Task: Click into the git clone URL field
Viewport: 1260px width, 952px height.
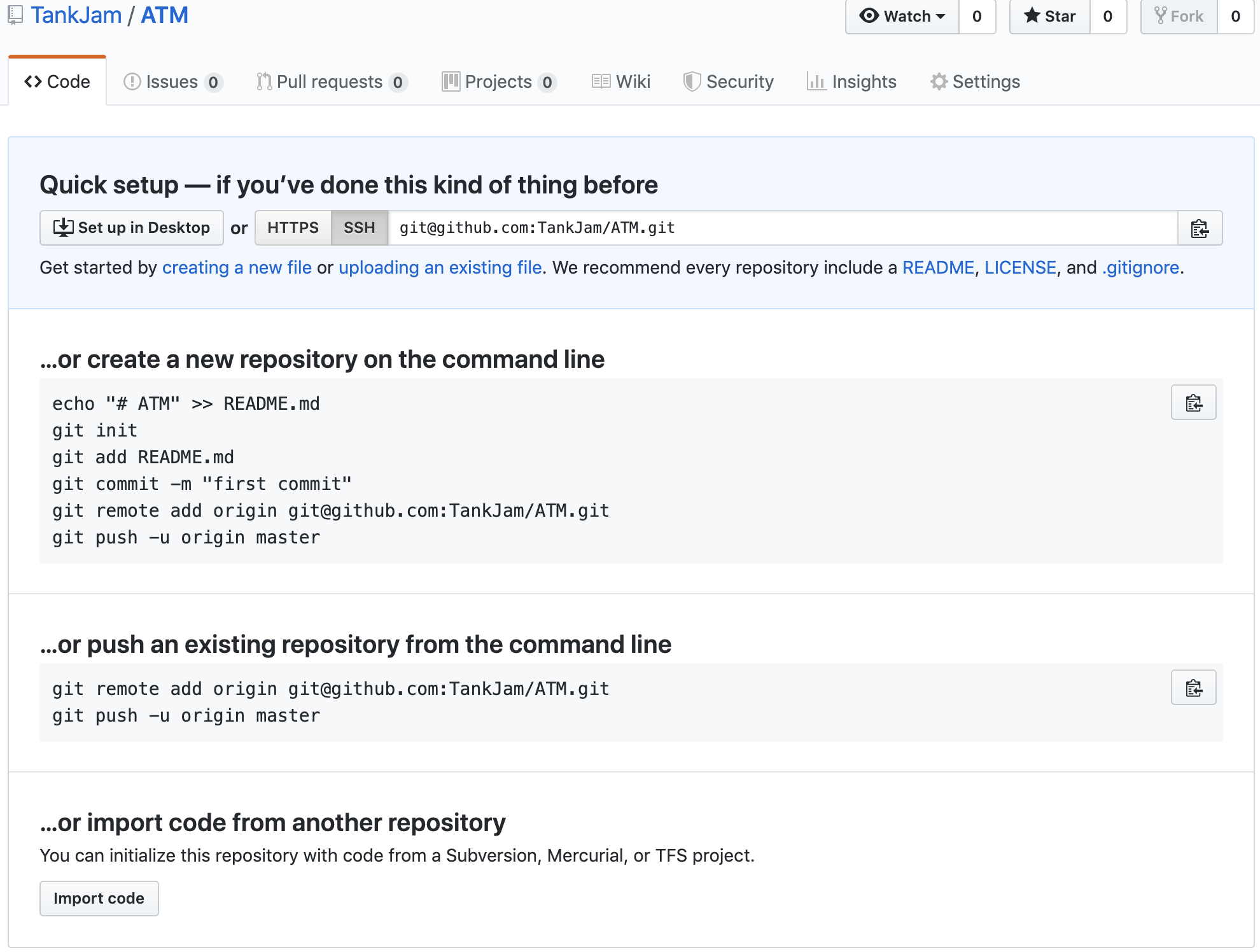Action: (x=783, y=228)
